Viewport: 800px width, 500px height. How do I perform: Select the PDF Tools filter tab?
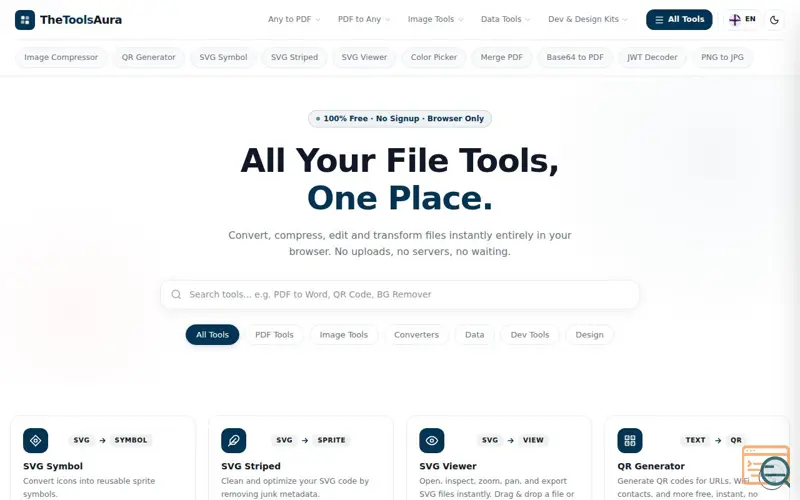pyautogui.click(x=274, y=335)
